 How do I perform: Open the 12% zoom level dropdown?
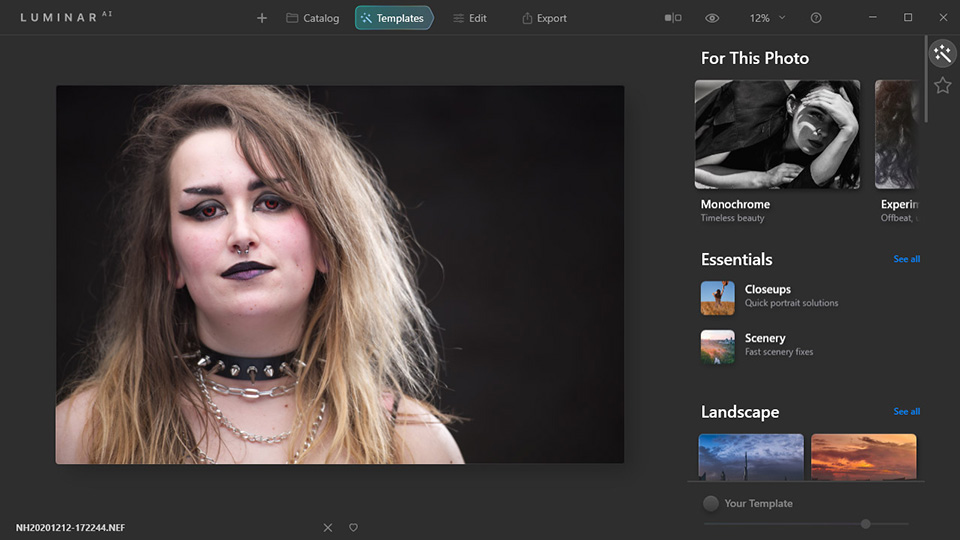tap(767, 18)
